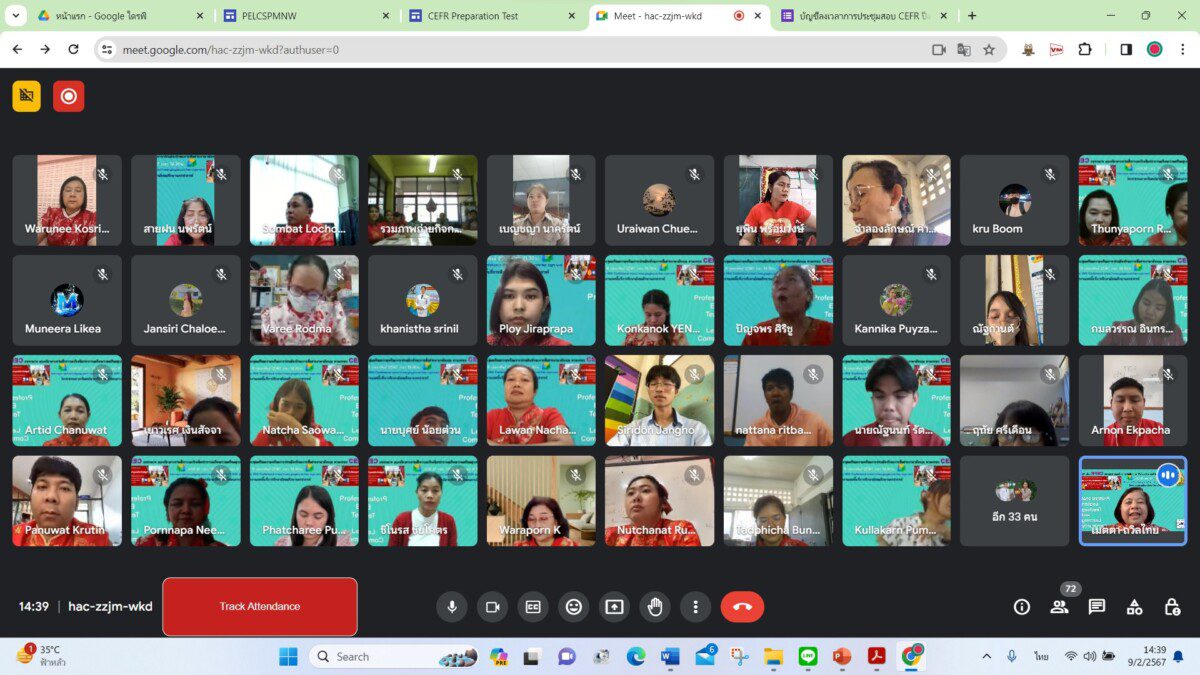This screenshot has height=675, width=1200.
Task: Click the yellow extension icon at top left
Action: [x=27, y=96]
